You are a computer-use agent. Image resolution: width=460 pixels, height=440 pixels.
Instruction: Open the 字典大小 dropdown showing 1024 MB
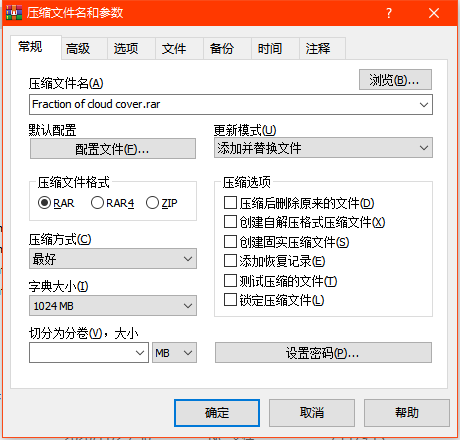coord(113,306)
